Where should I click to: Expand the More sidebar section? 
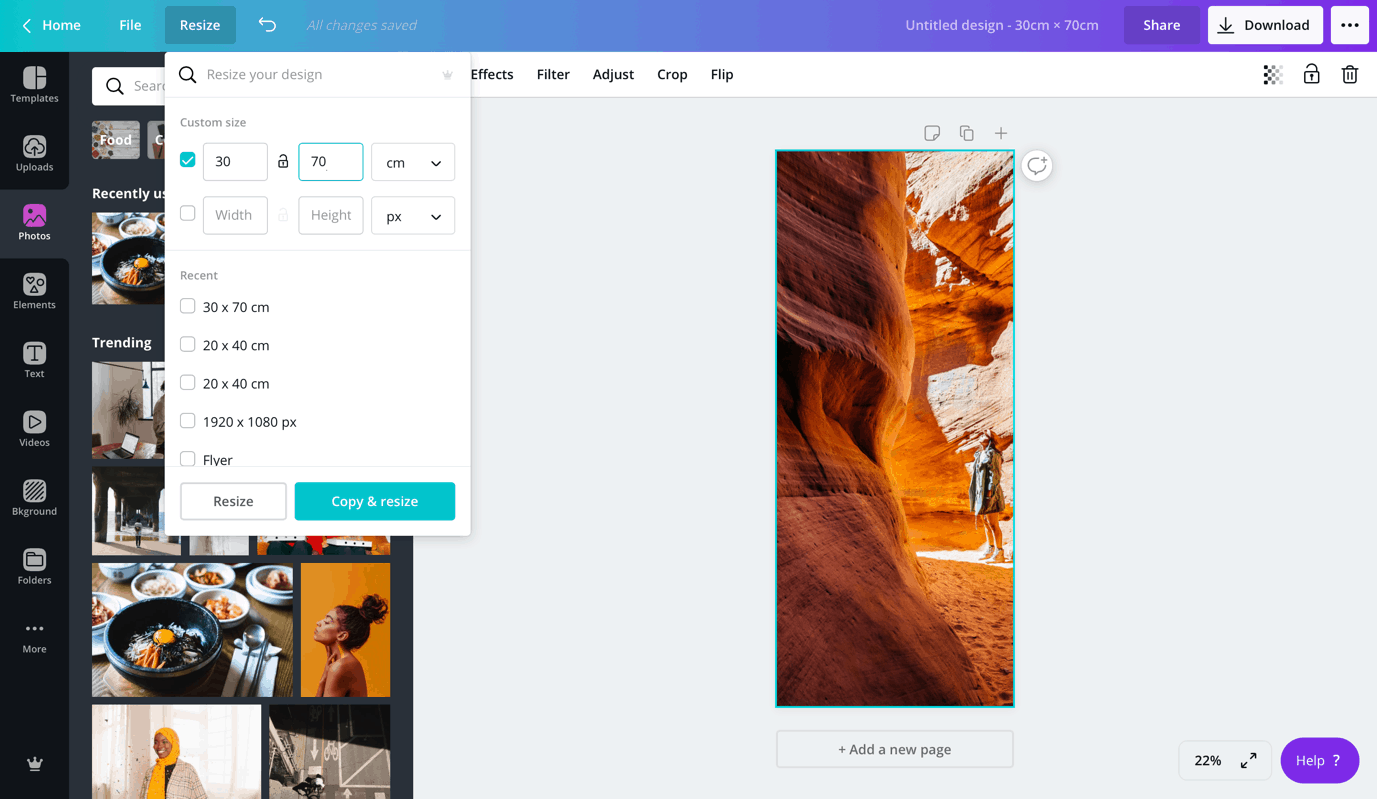34,634
